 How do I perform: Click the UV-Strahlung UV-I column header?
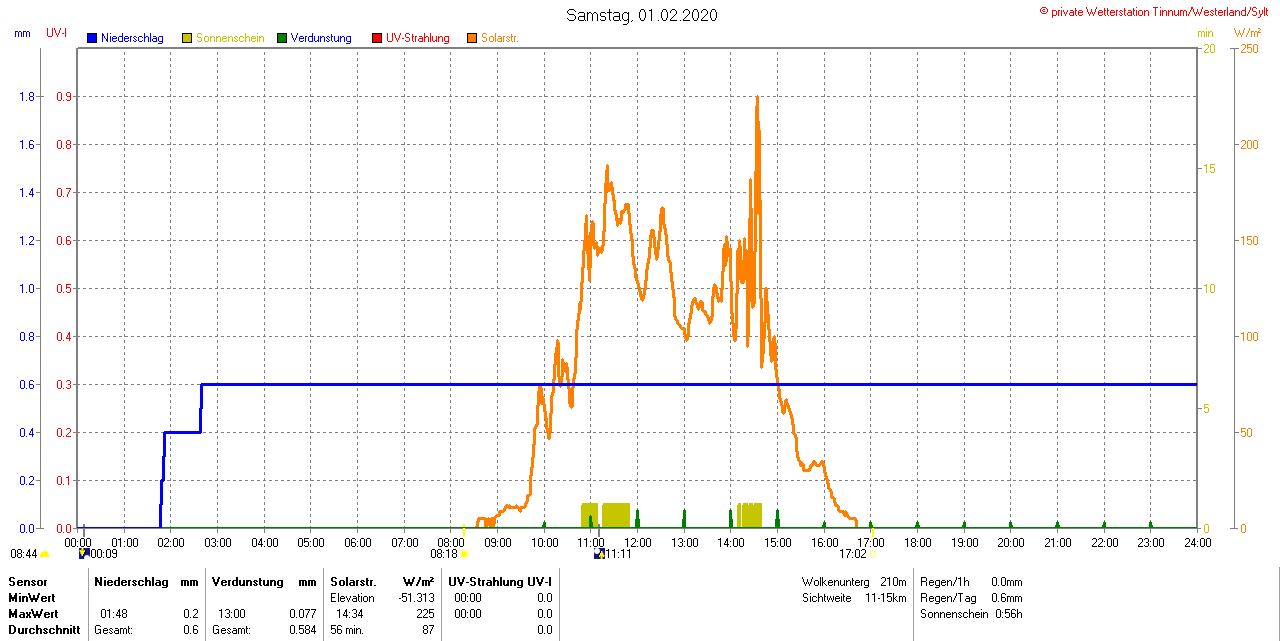500,582
